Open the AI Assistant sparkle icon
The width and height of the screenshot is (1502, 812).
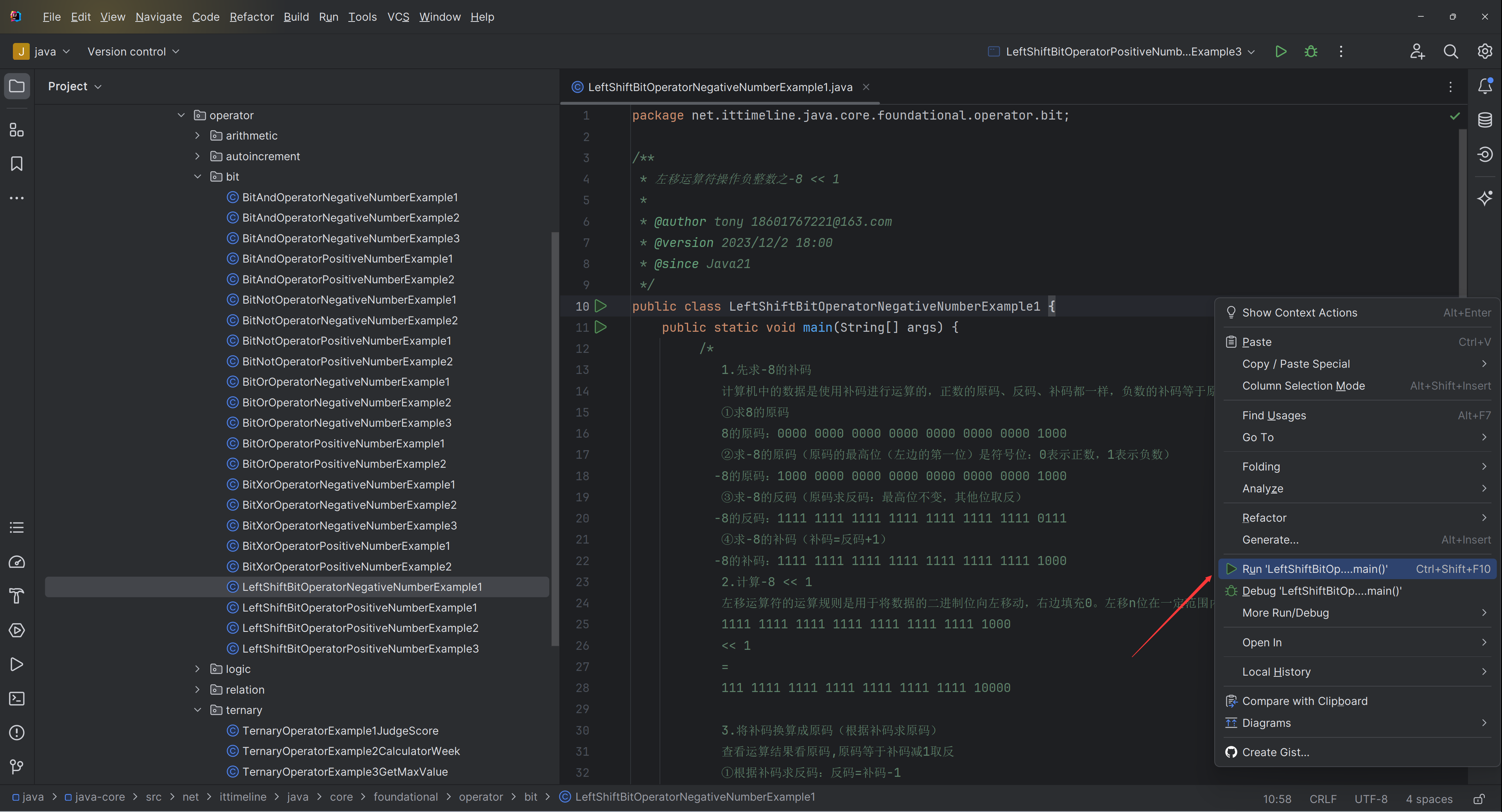click(x=1485, y=198)
